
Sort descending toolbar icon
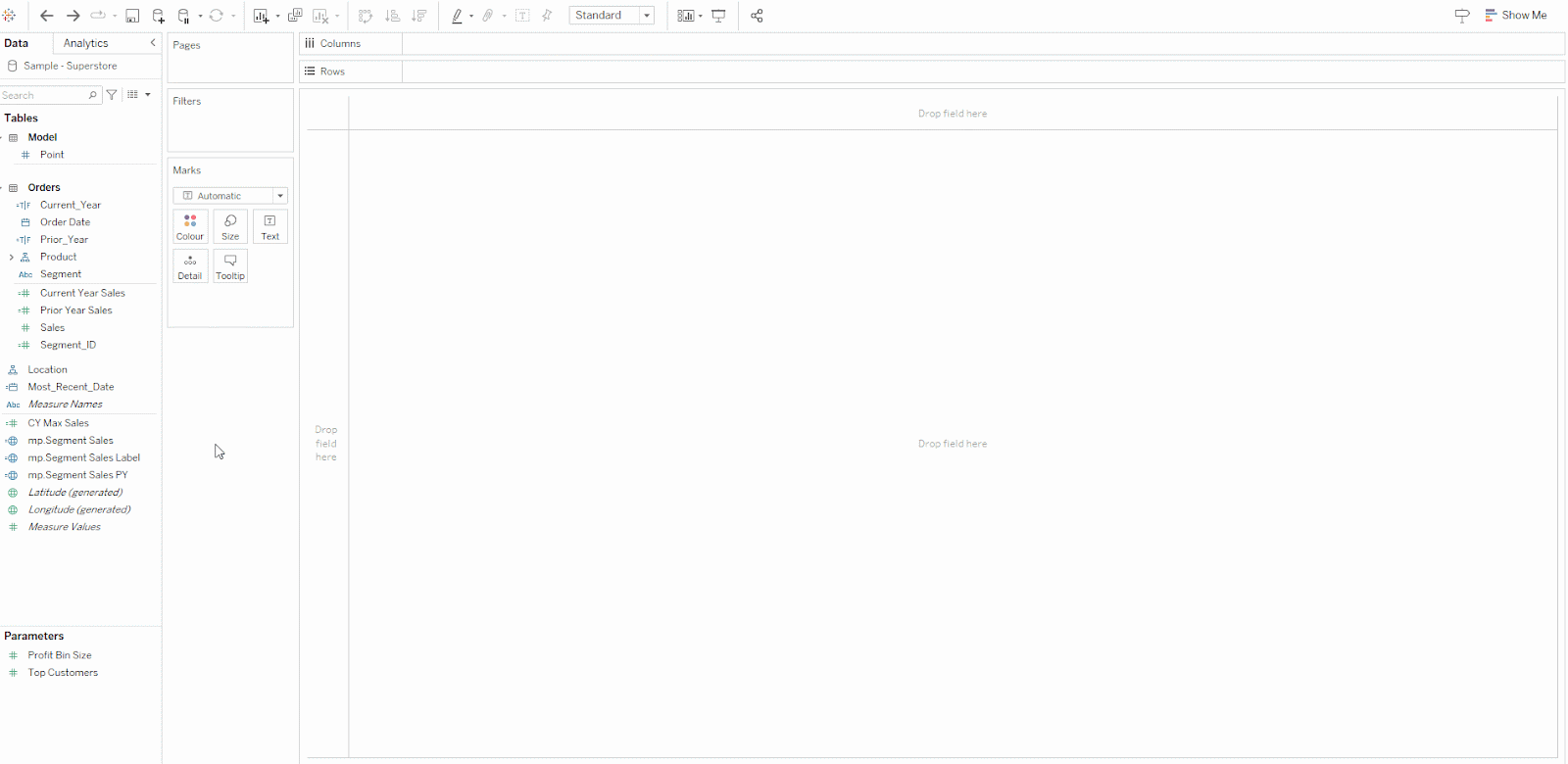coord(418,16)
